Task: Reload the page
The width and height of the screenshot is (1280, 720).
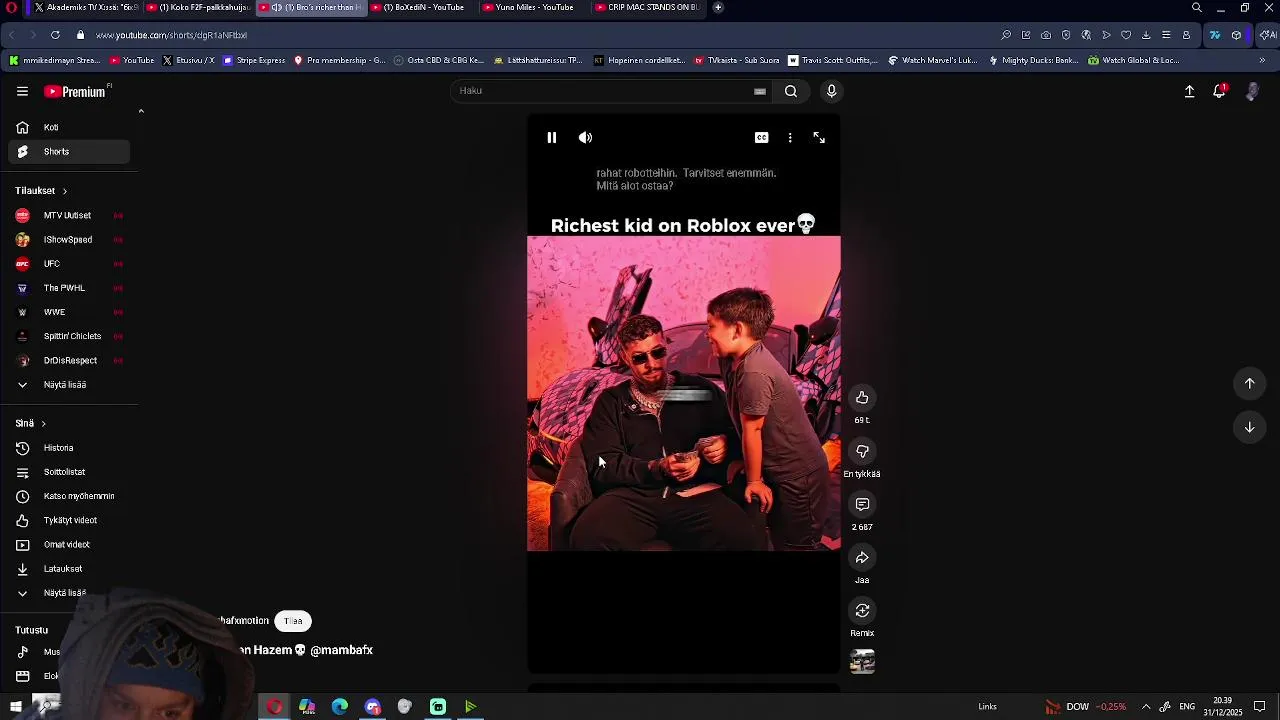Action: pos(55,35)
